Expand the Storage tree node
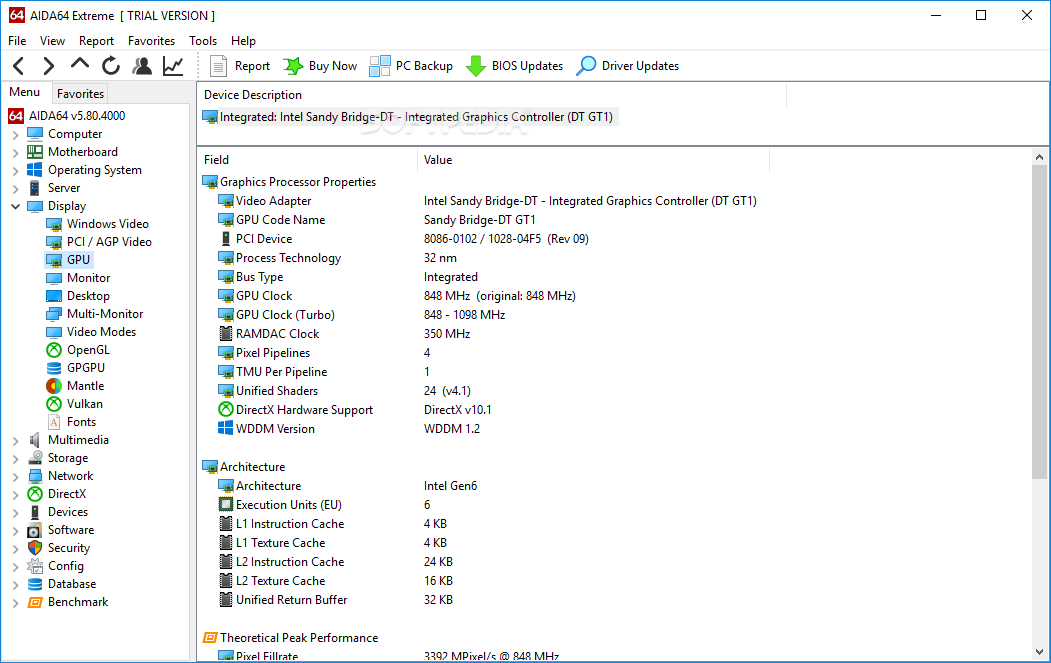1051x663 pixels. (x=15, y=459)
